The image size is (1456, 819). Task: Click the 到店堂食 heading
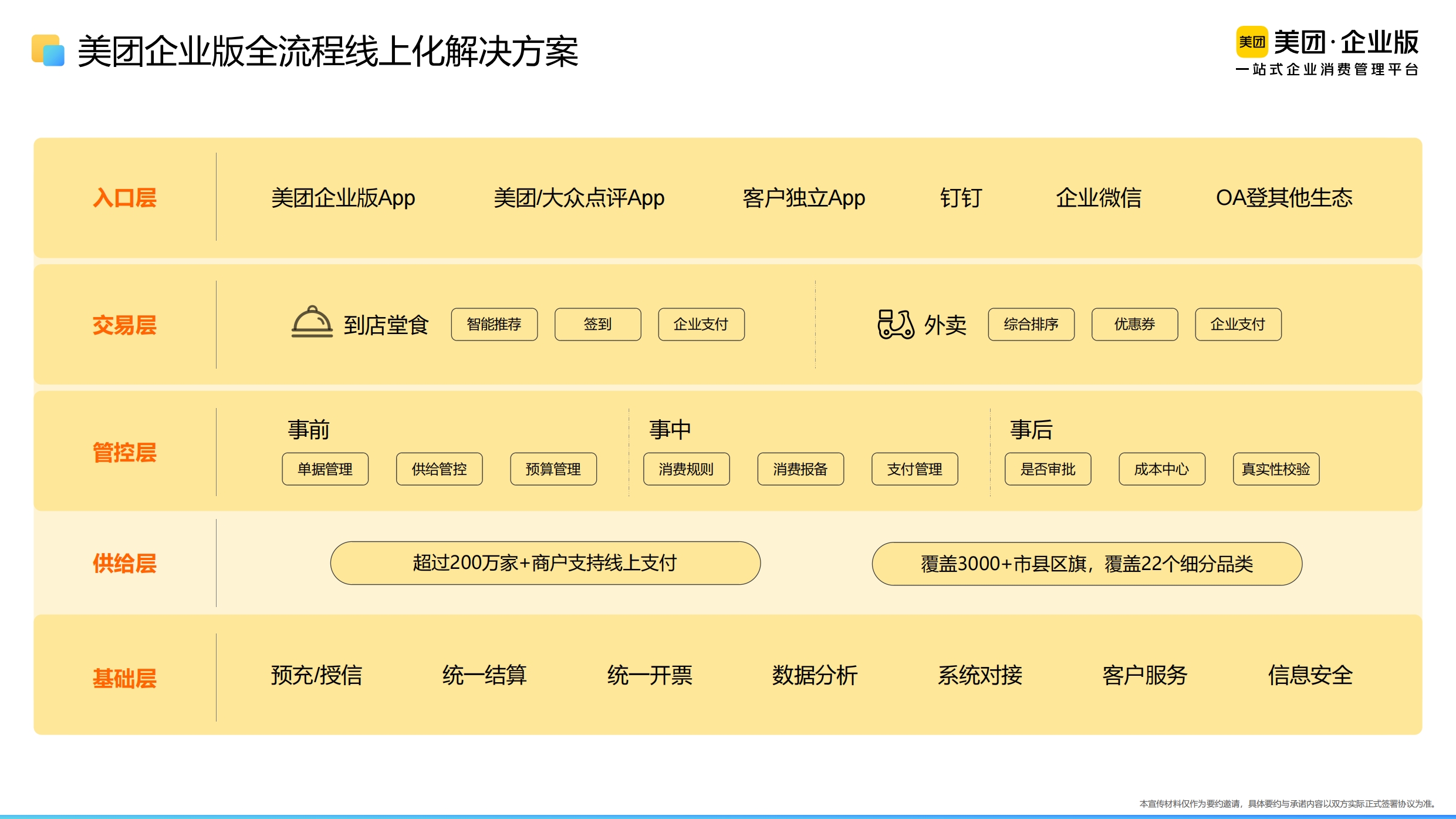[x=386, y=325]
